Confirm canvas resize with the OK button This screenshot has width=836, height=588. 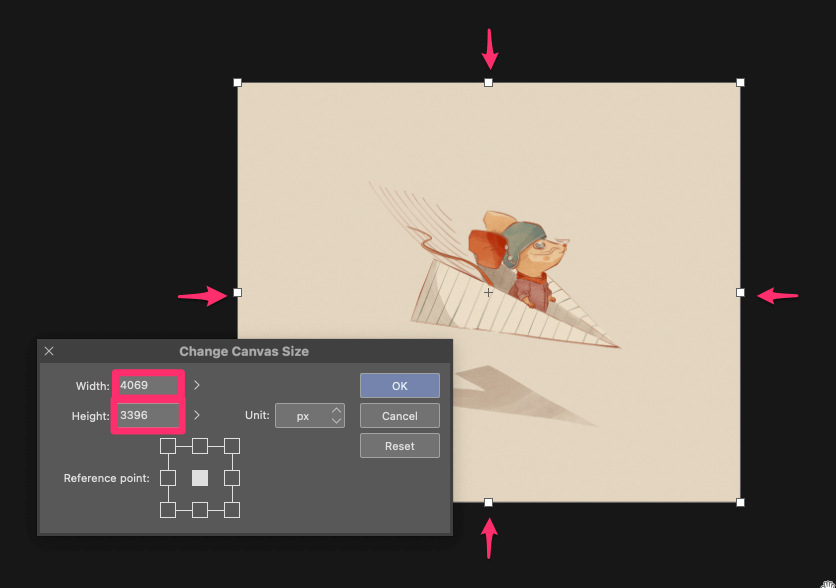pos(399,385)
